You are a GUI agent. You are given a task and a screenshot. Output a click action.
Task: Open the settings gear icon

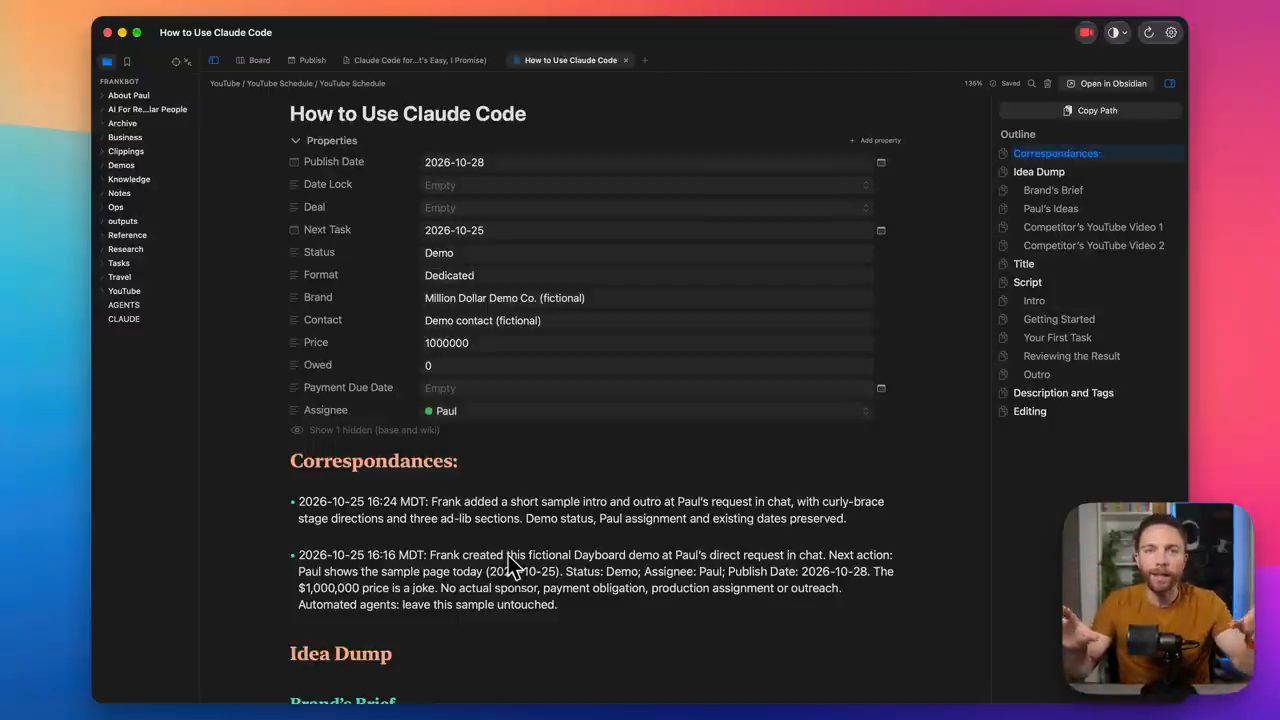tap(1171, 33)
